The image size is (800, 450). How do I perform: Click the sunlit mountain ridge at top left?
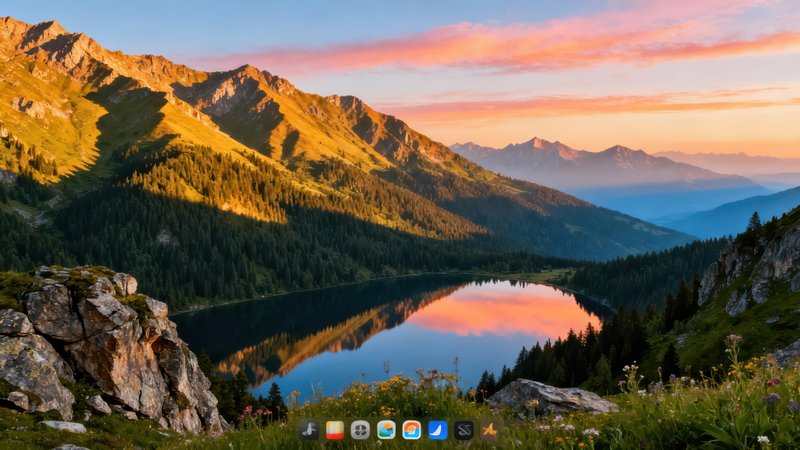point(60,50)
